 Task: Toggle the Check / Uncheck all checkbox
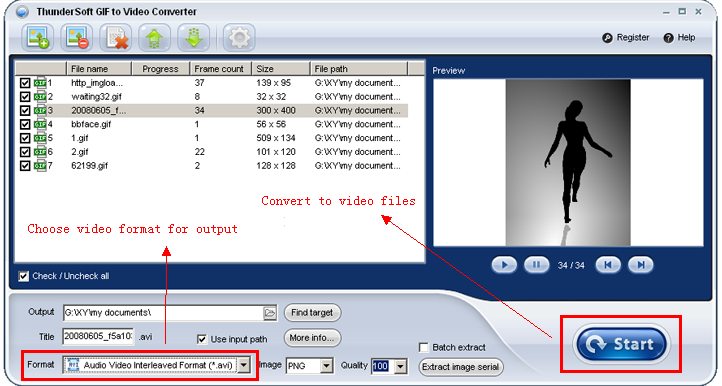tap(23, 276)
